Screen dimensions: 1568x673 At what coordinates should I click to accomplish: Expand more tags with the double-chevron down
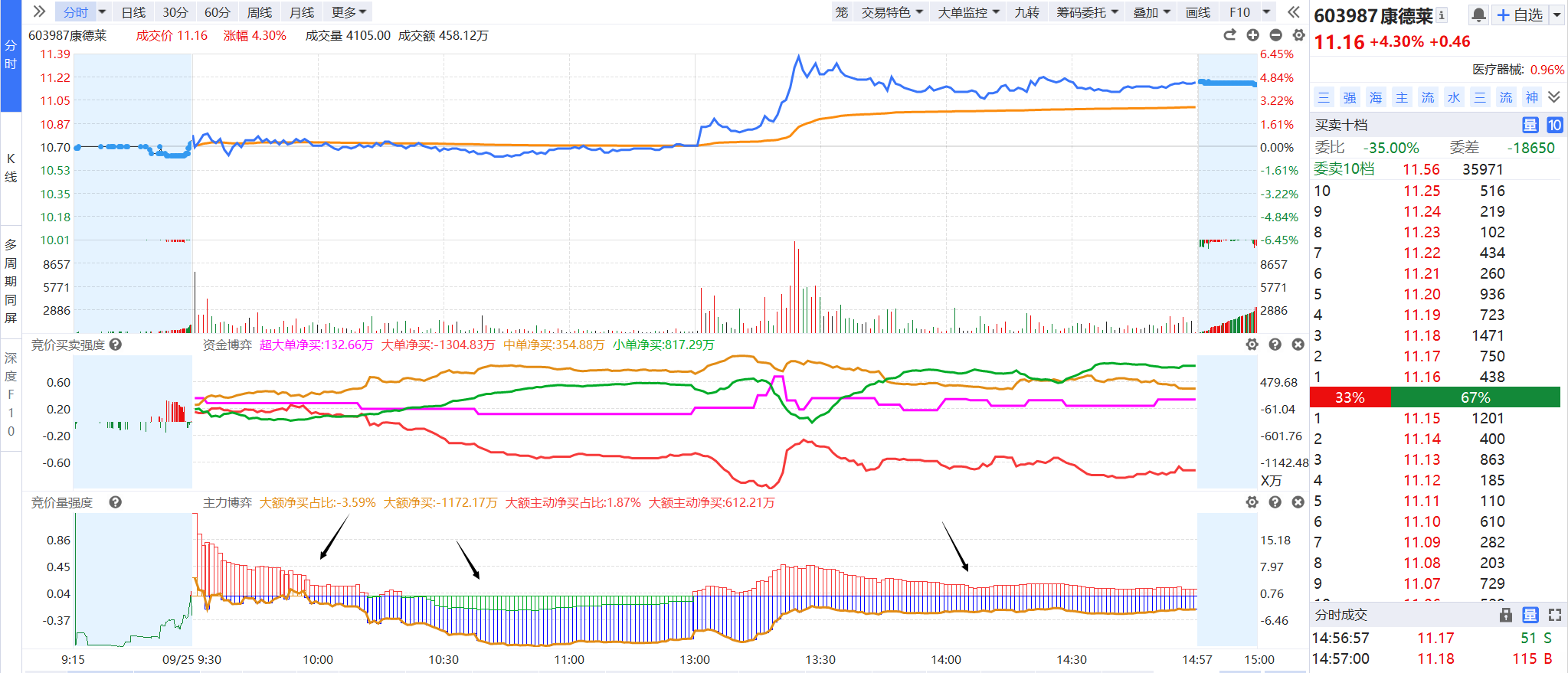tap(1554, 97)
